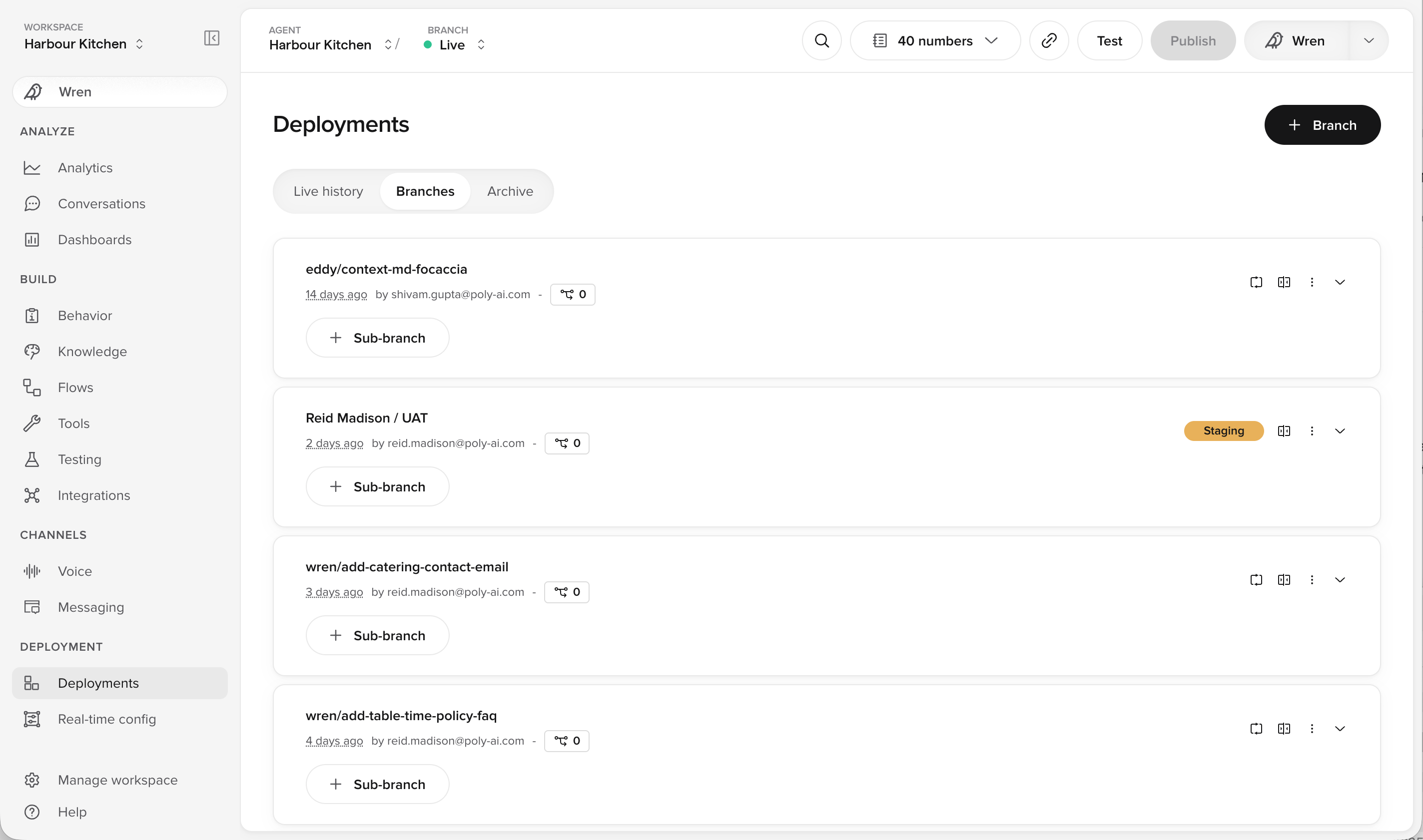Image resolution: width=1423 pixels, height=840 pixels.
Task: Open the Harbour Kitchen agent selector
Action: (330, 45)
